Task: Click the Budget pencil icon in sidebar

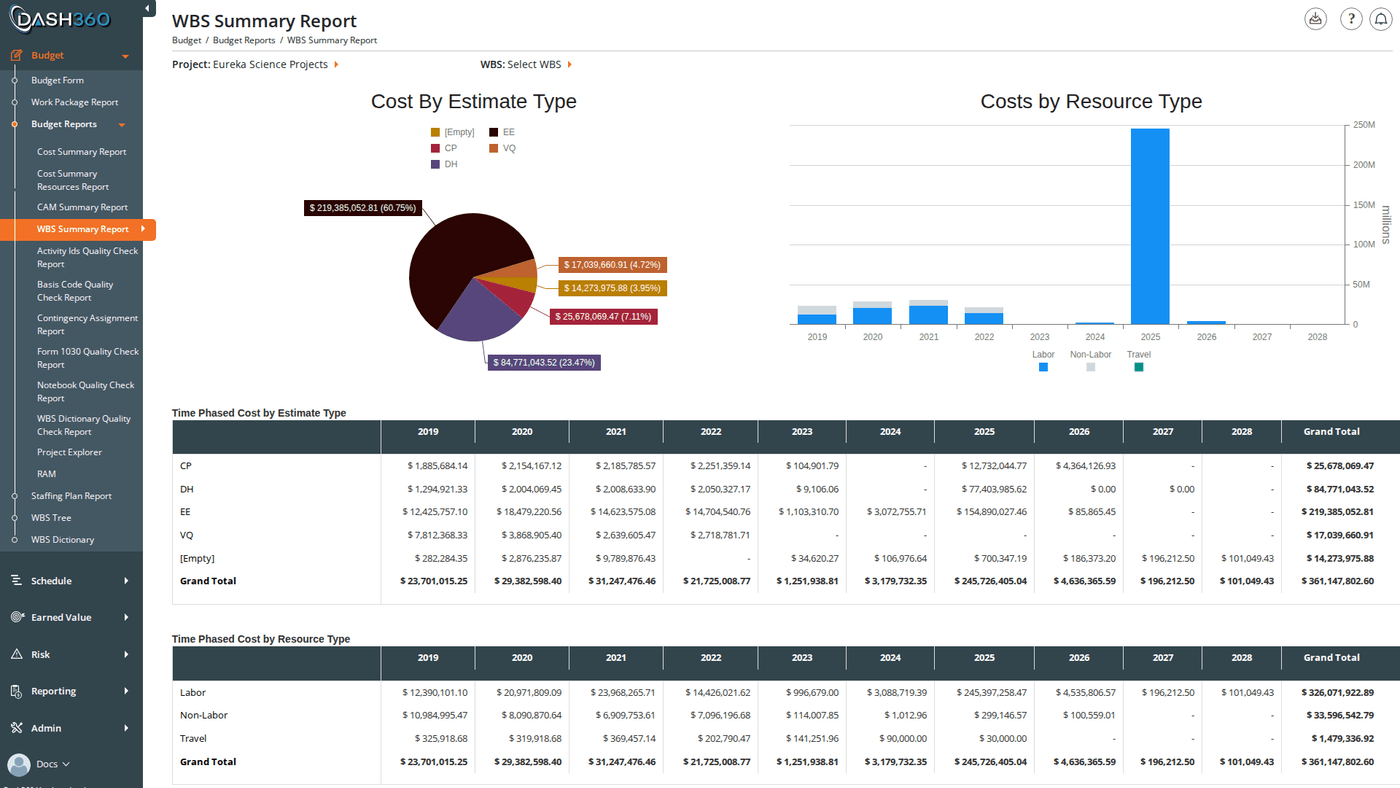Action: pos(16,56)
